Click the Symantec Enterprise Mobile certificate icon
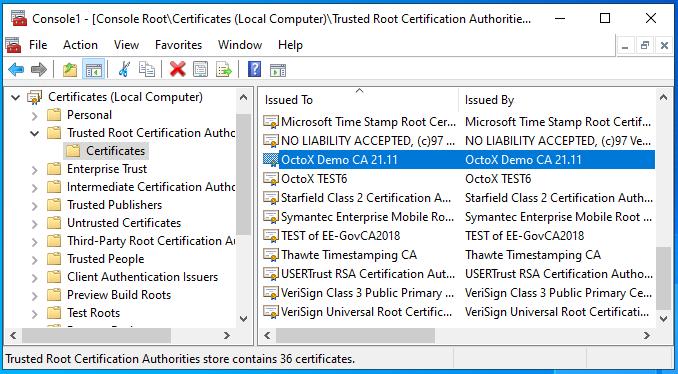Image resolution: width=678 pixels, height=374 pixels. point(271,217)
